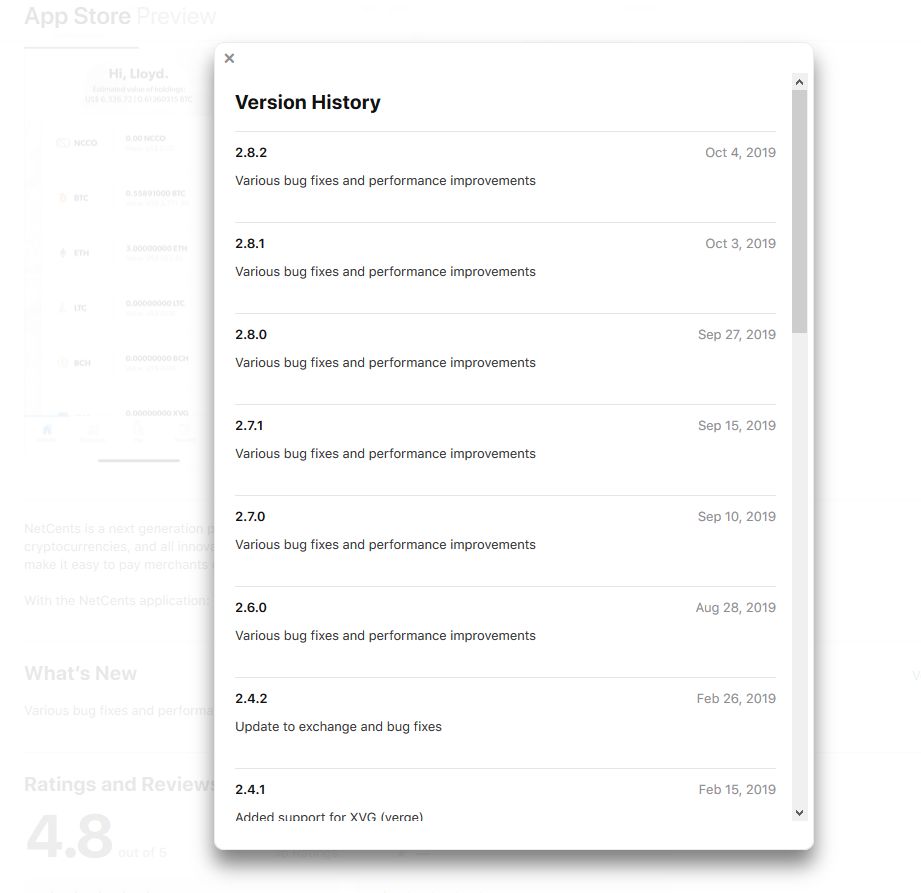Image resolution: width=921 pixels, height=893 pixels.
Task: Select the NCCO coin icon
Action: 62,143
